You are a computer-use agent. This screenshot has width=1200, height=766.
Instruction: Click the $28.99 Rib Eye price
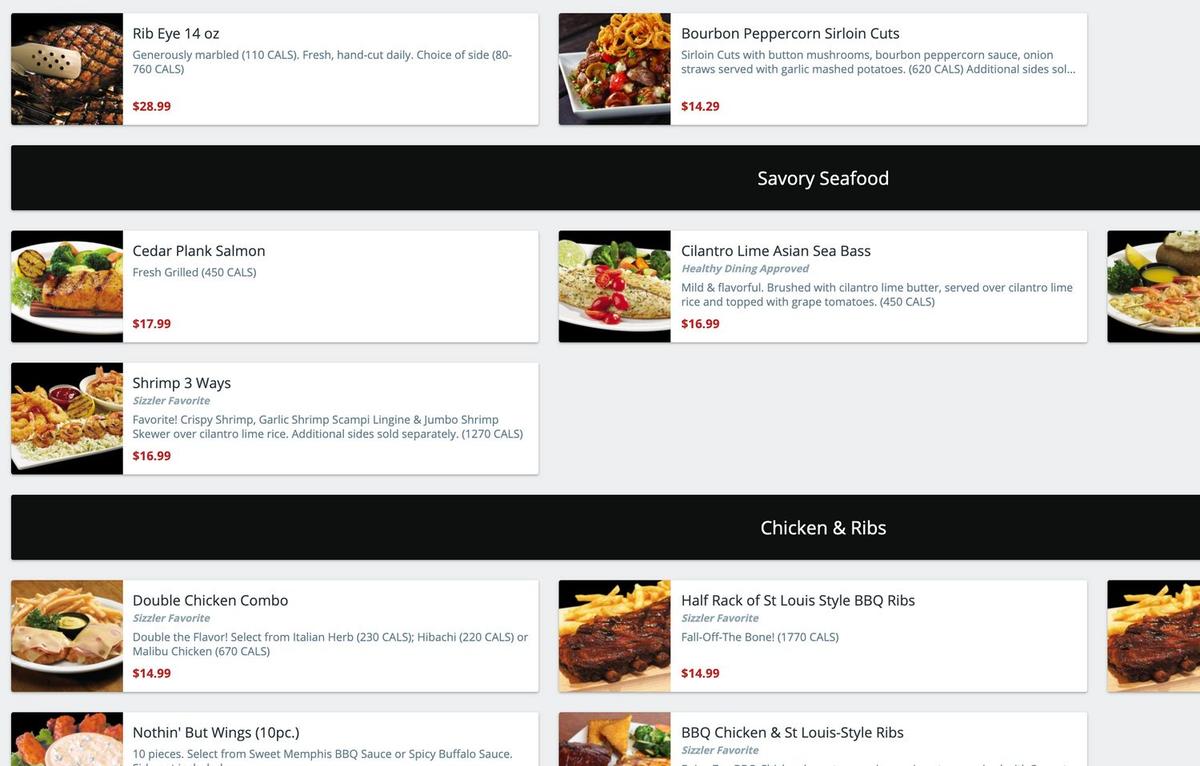pos(152,106)
